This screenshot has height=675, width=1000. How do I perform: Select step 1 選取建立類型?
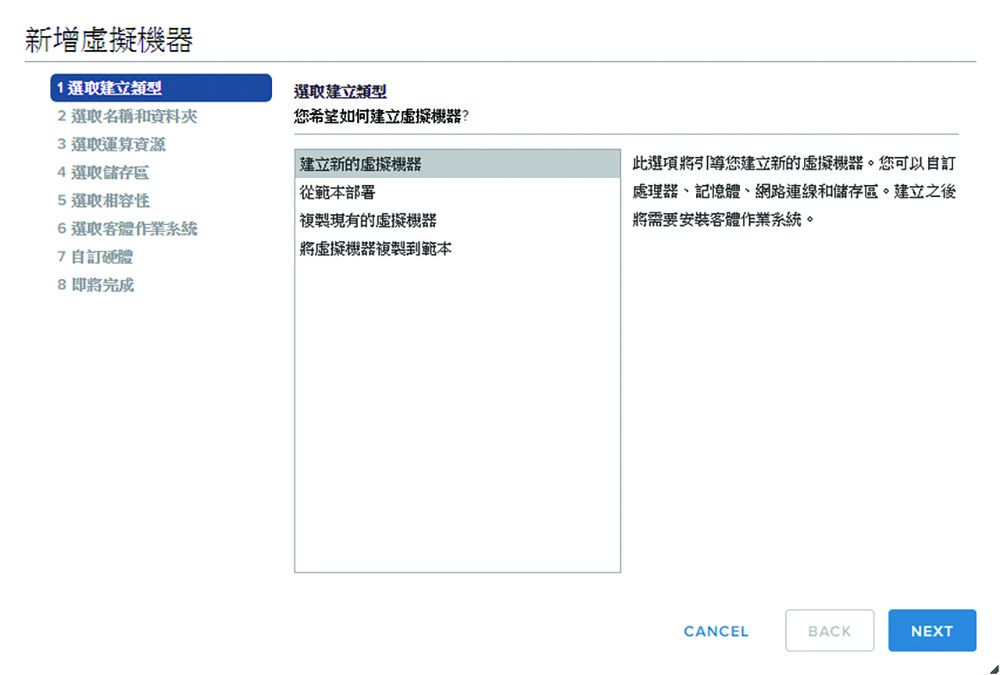point(161,88)
